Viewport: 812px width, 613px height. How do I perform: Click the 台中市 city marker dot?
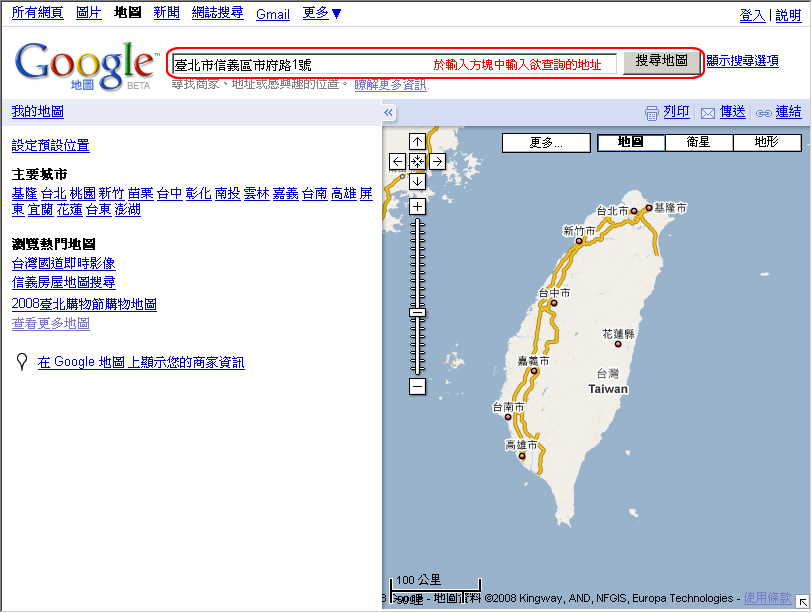(554, 303)
